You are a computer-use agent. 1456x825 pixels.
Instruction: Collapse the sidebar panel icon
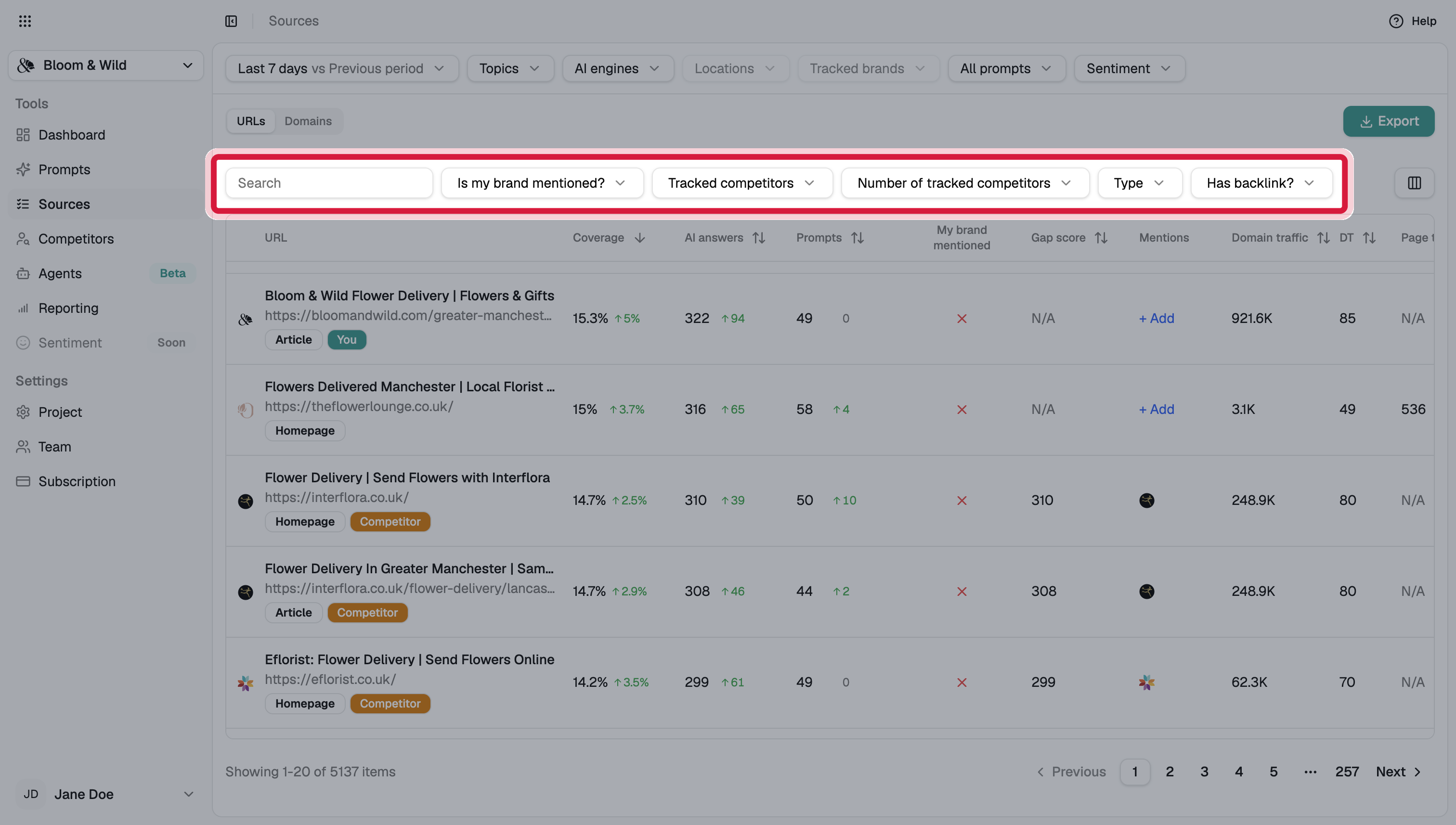tap(231, 21)
